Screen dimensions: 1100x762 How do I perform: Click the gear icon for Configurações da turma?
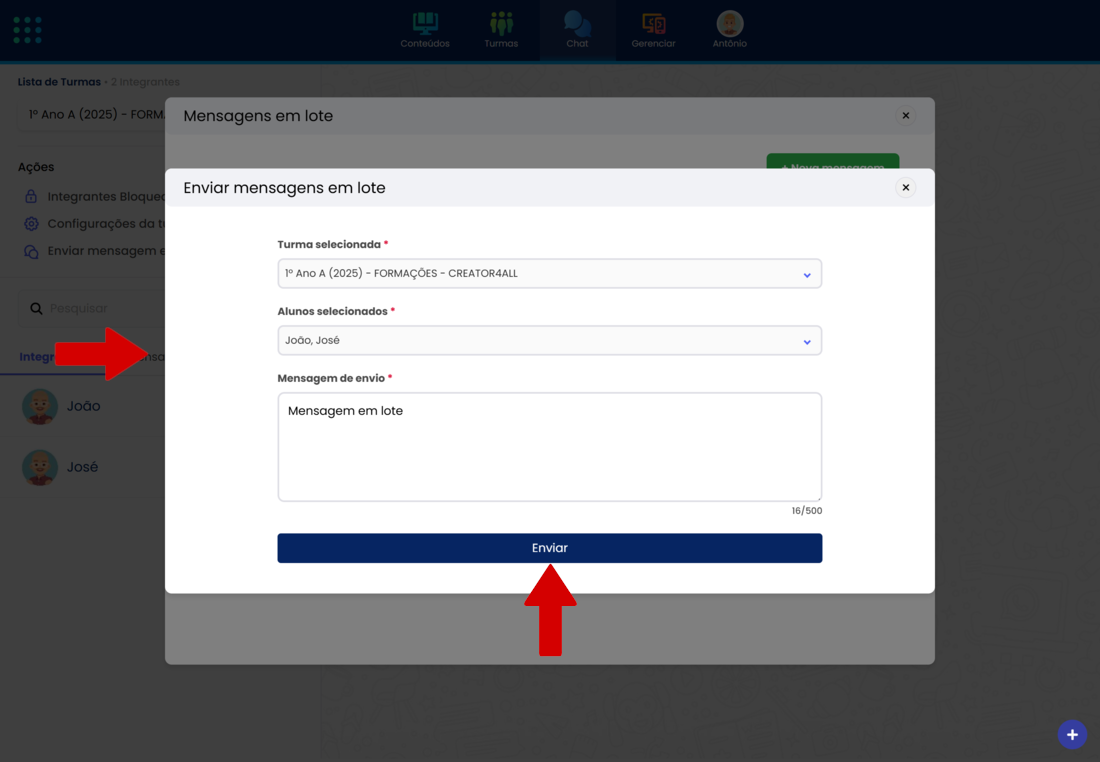coord(31,224)
